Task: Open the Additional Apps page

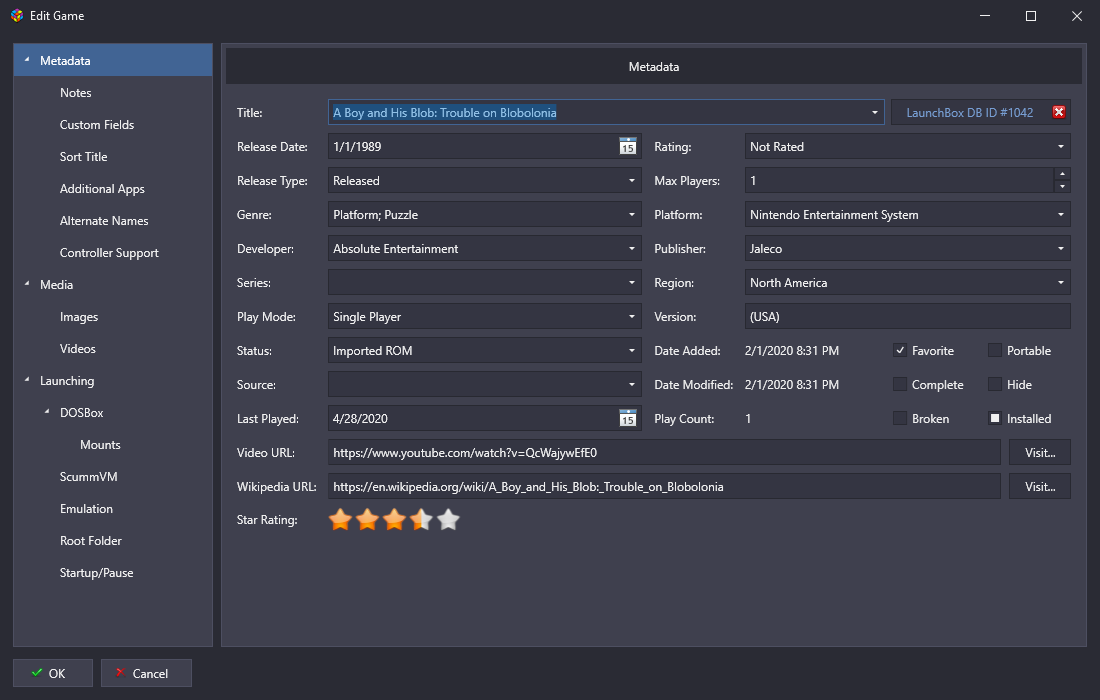Action: [x=102, y=189]
